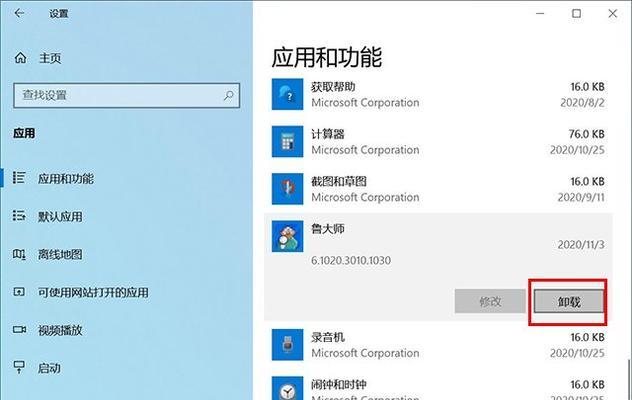Click the 录音机 app icon
This screenshot has height=400, width=632.
tap(287, 345)
